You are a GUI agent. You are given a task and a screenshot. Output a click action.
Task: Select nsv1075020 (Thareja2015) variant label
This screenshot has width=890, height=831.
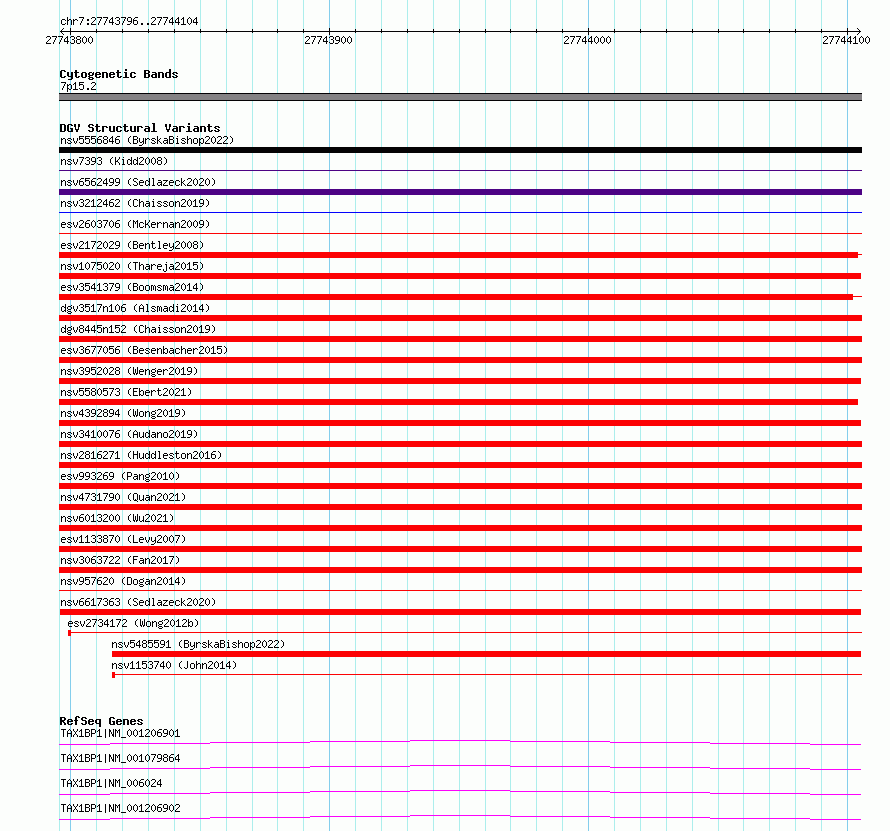coord(132,266)
